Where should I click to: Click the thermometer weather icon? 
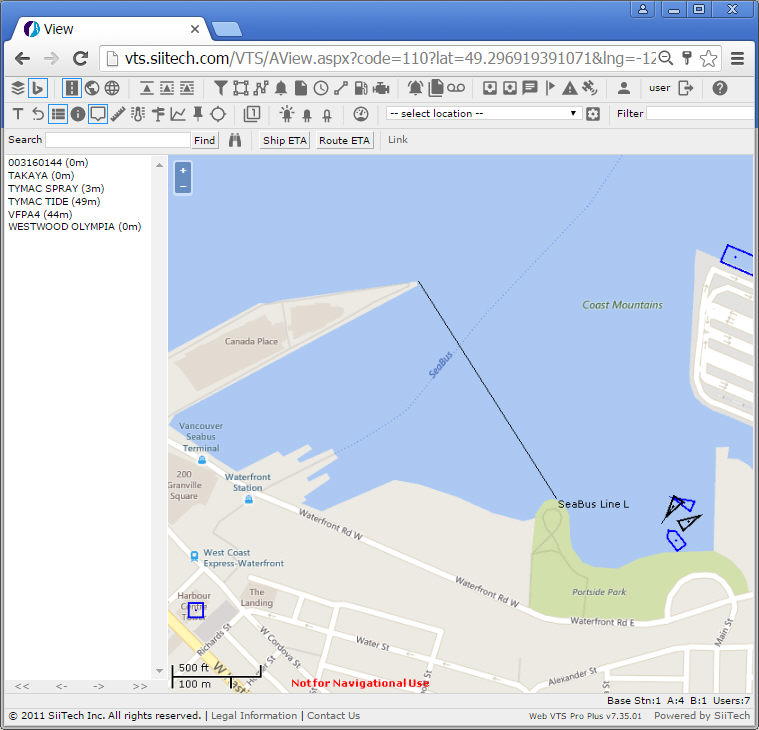tap(139, 114)
